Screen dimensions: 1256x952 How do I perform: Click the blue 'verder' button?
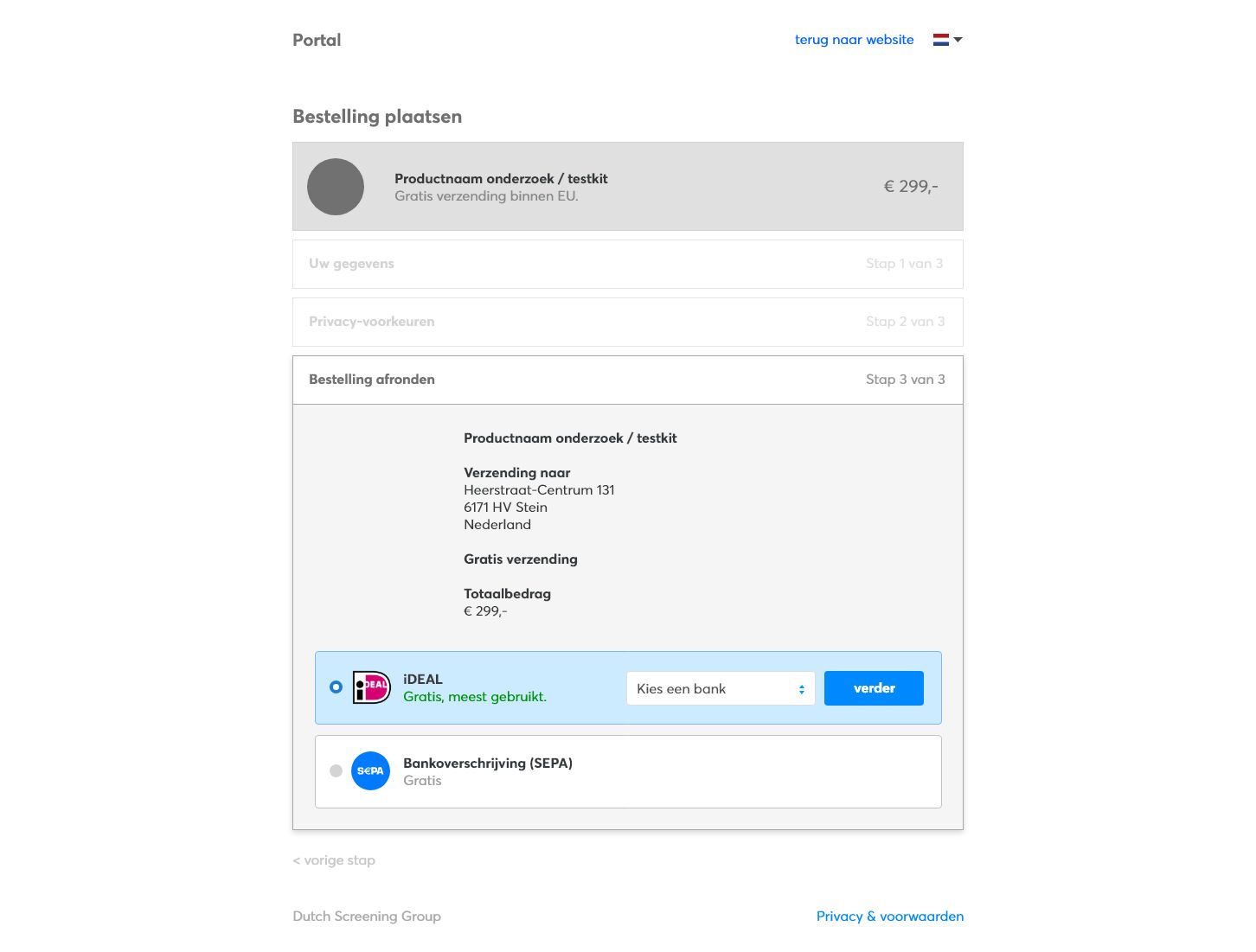pyautogui.click(x=874, y=688)
